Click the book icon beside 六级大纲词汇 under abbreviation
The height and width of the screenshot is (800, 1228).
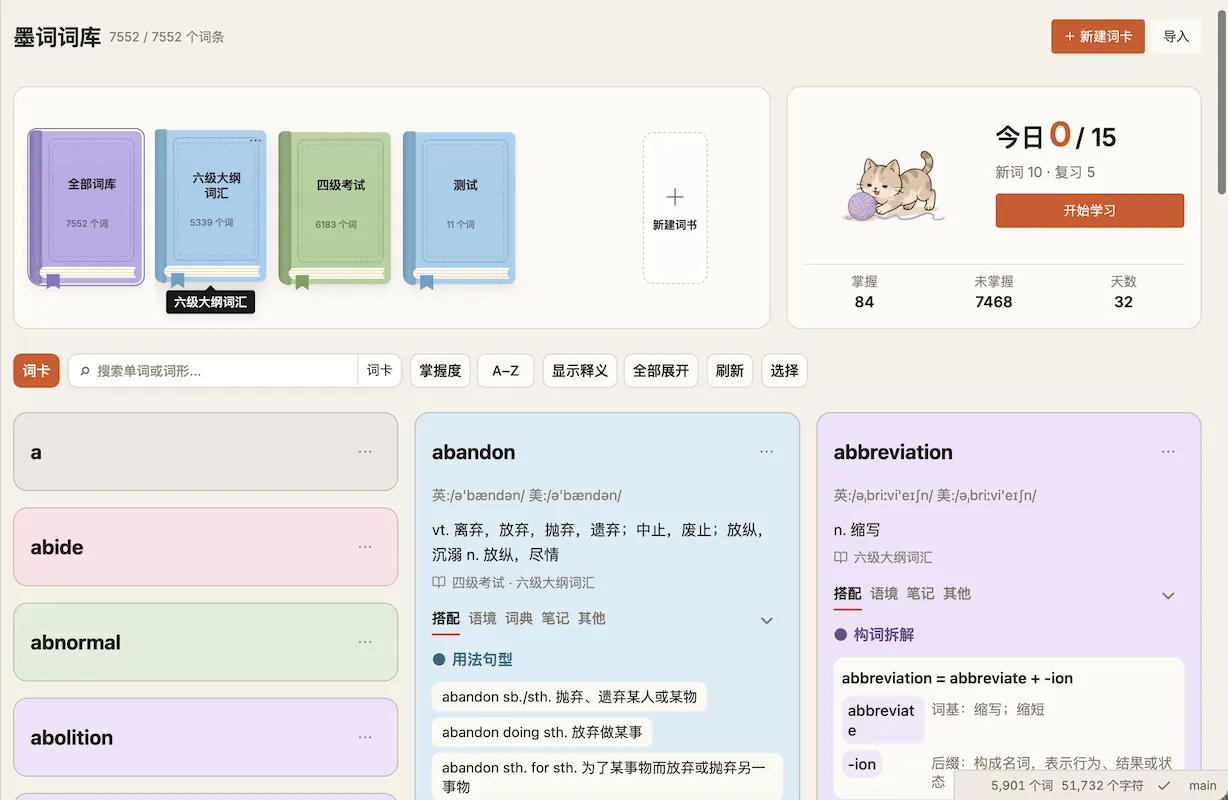tap(841, 557)
